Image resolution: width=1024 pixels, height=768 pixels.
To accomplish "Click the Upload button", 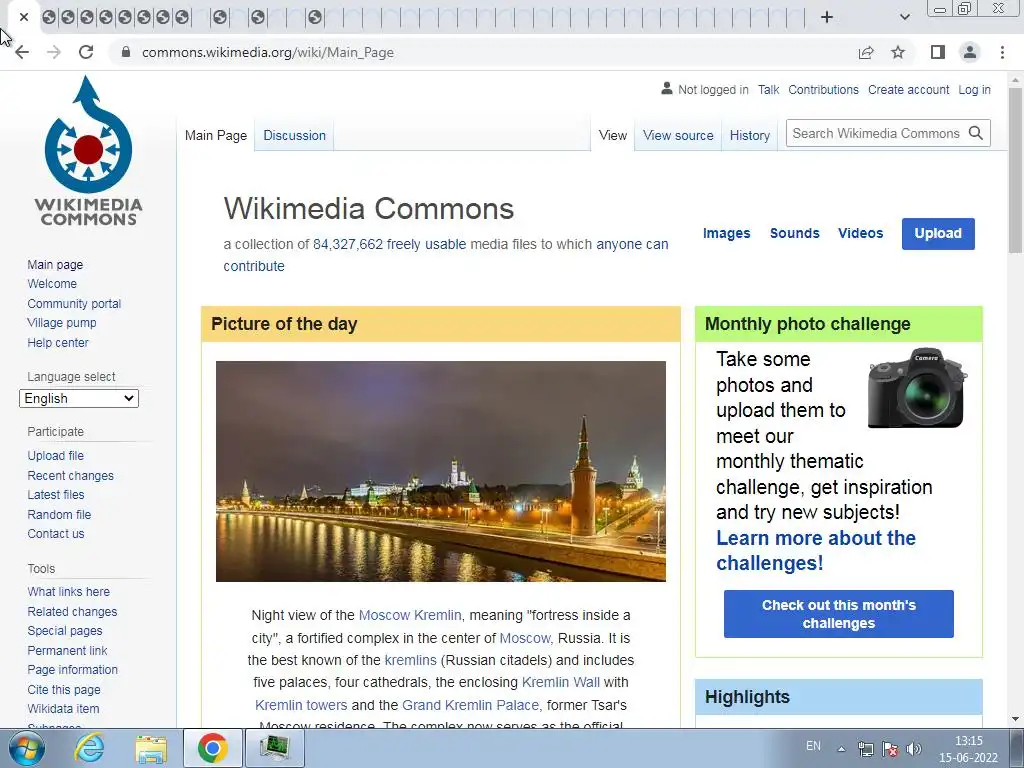I will (x=938, y=234).
